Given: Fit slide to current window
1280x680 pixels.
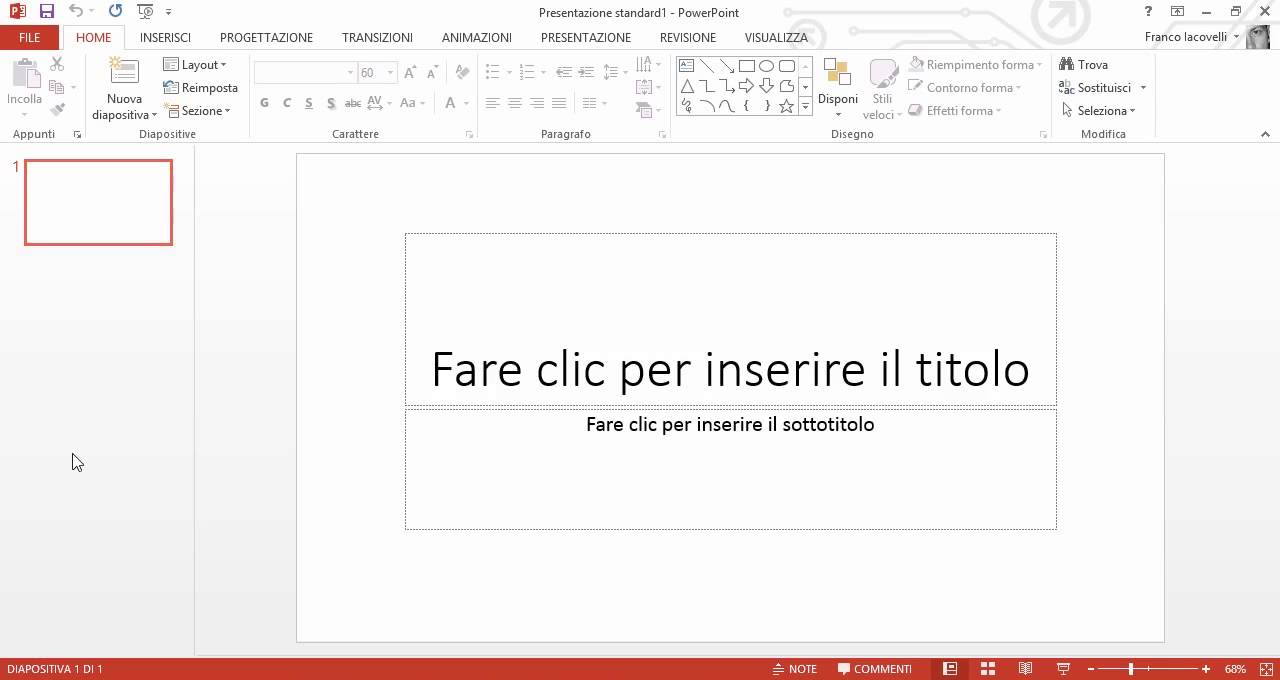Looking at the screenshot, I should click(1266, 669).
